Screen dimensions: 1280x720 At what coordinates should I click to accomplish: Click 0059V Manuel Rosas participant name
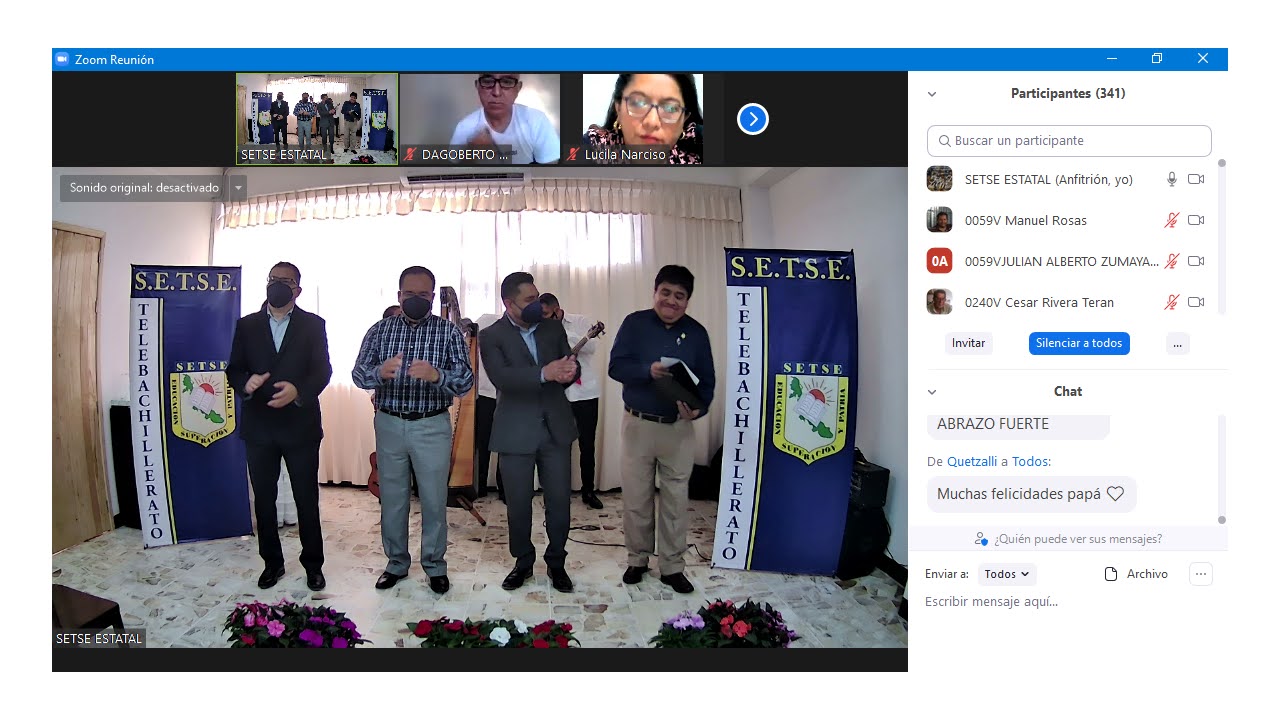(x=1025, y=221)
